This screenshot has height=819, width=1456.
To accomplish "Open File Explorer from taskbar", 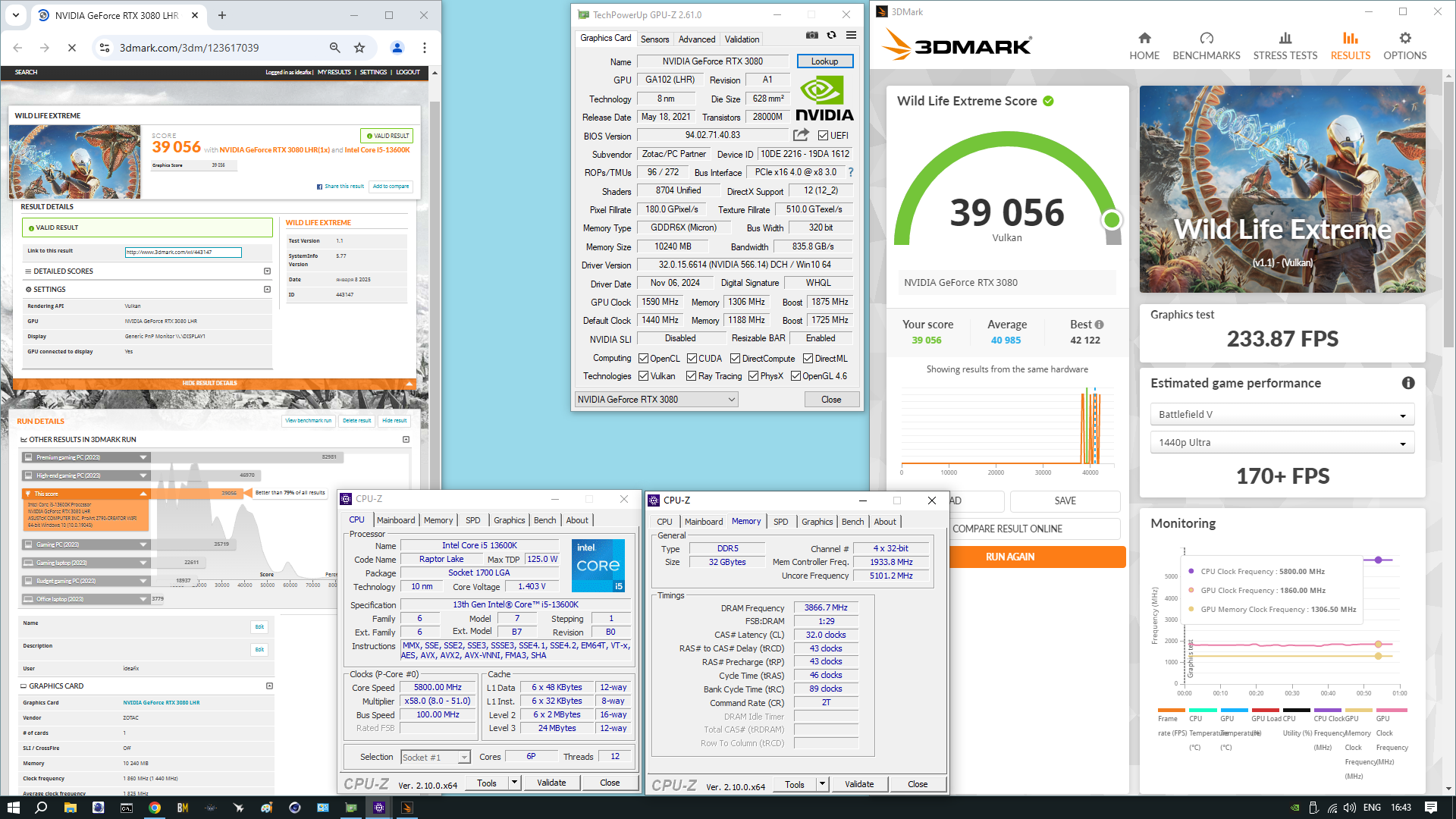I will [70, 808].
